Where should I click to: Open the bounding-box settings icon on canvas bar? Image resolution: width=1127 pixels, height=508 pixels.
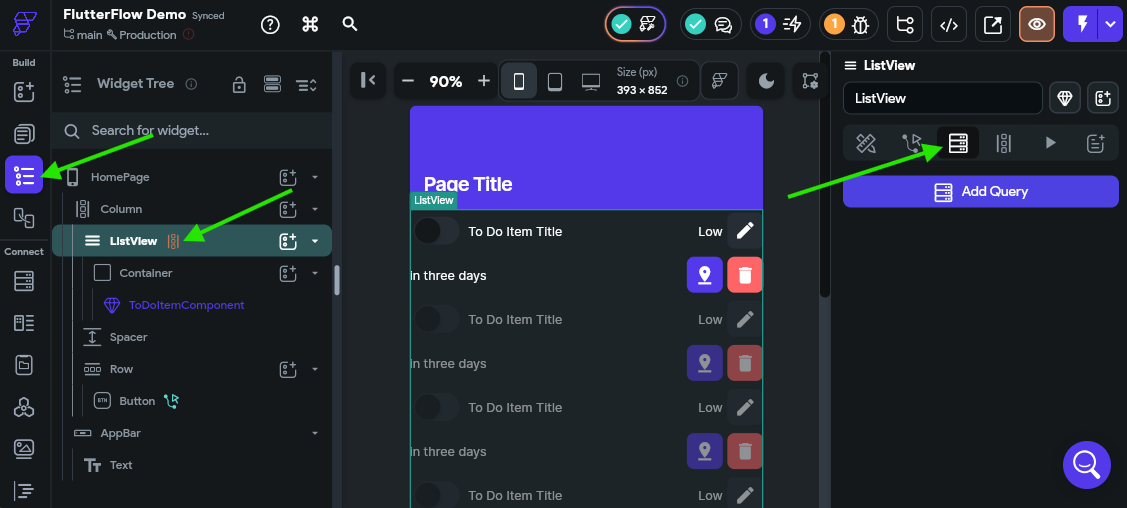tap(810, 81)
